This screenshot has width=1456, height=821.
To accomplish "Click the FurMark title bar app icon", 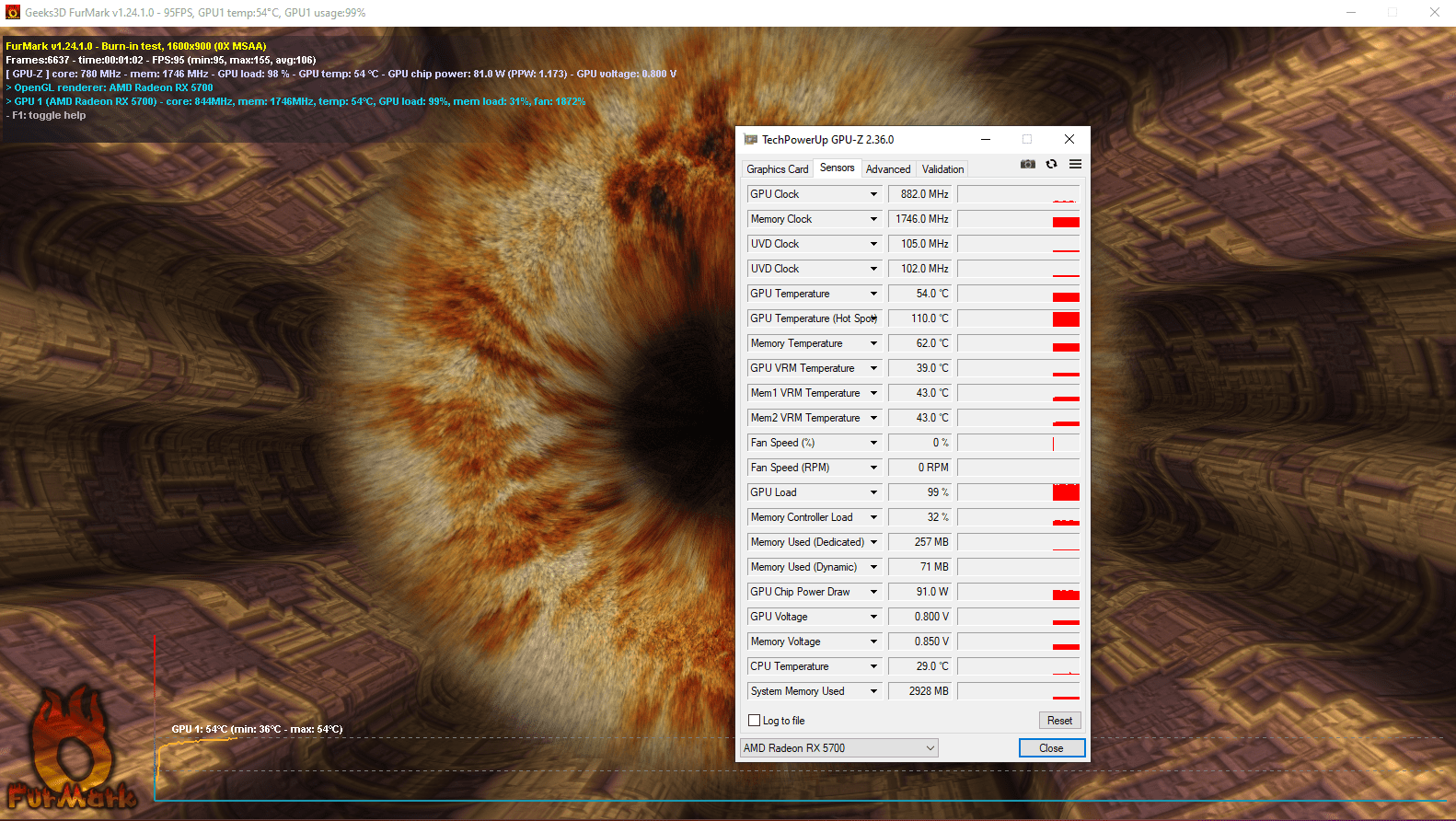I will [13, 13].
